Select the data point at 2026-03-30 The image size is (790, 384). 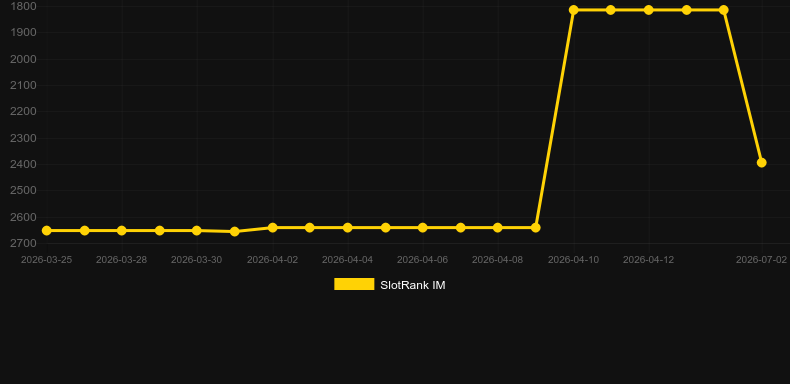pyautogui.click(x=196, y=230)
